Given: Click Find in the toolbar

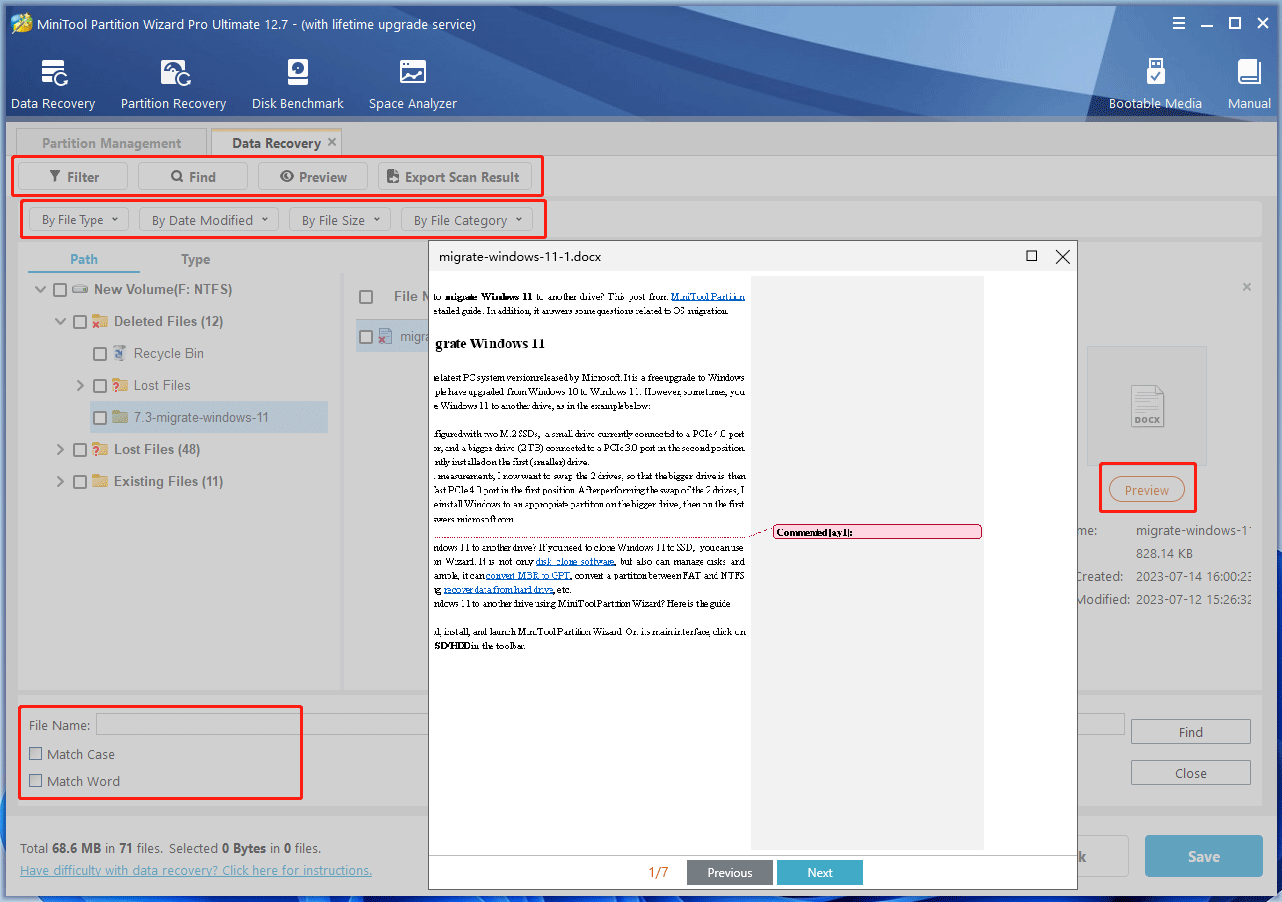Looking at the screenshot, I should [193, 177].
